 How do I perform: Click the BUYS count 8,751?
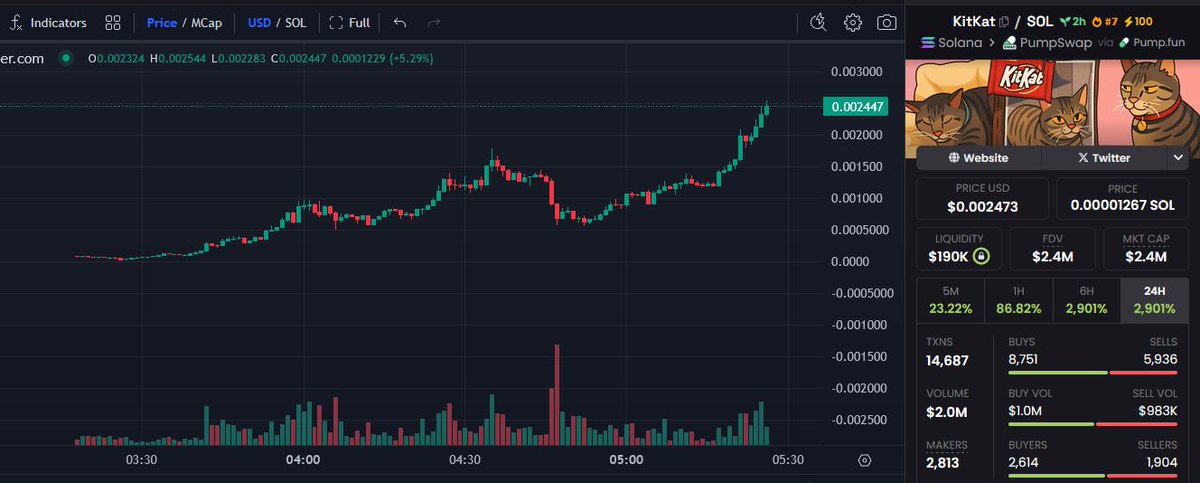(1024, 358)
